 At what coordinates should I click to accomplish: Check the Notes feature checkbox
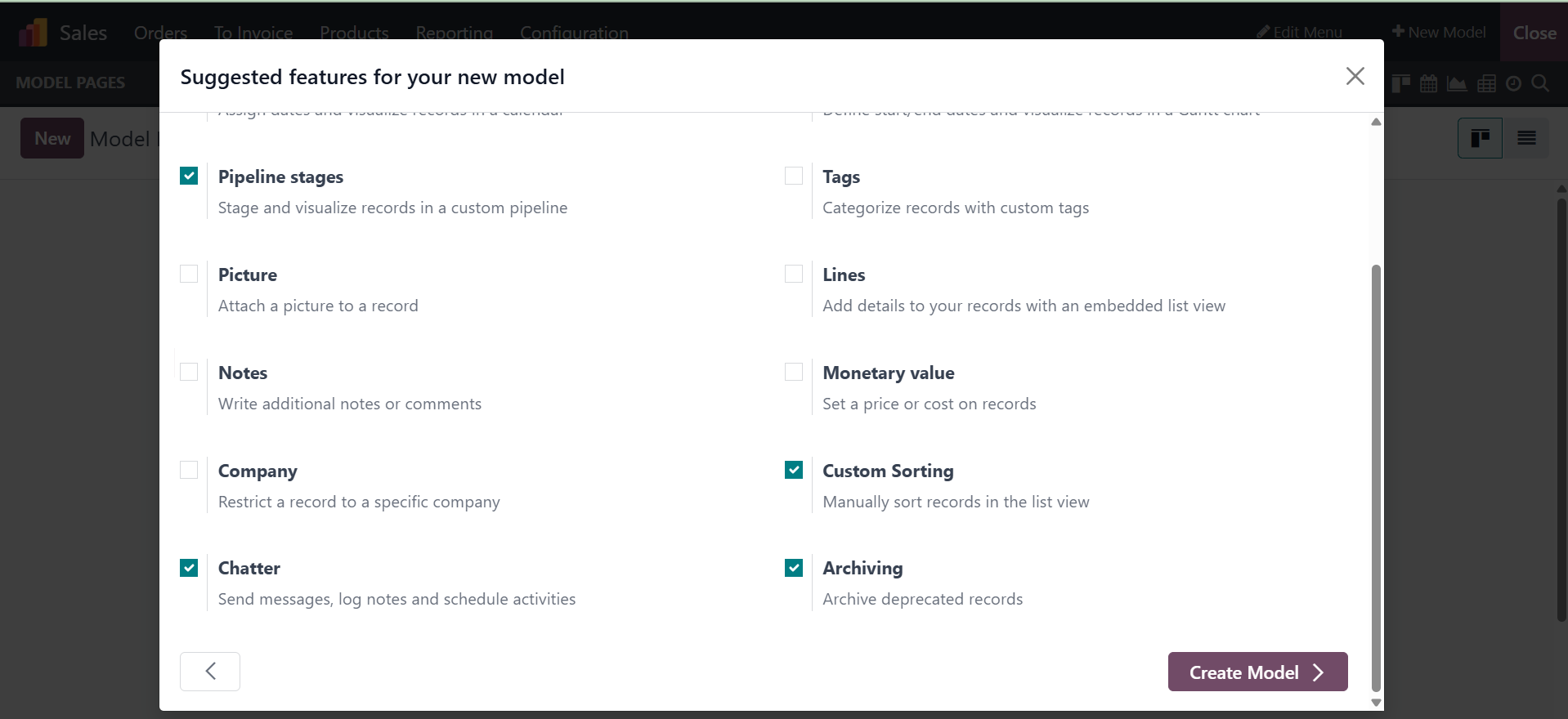(189, 372)
